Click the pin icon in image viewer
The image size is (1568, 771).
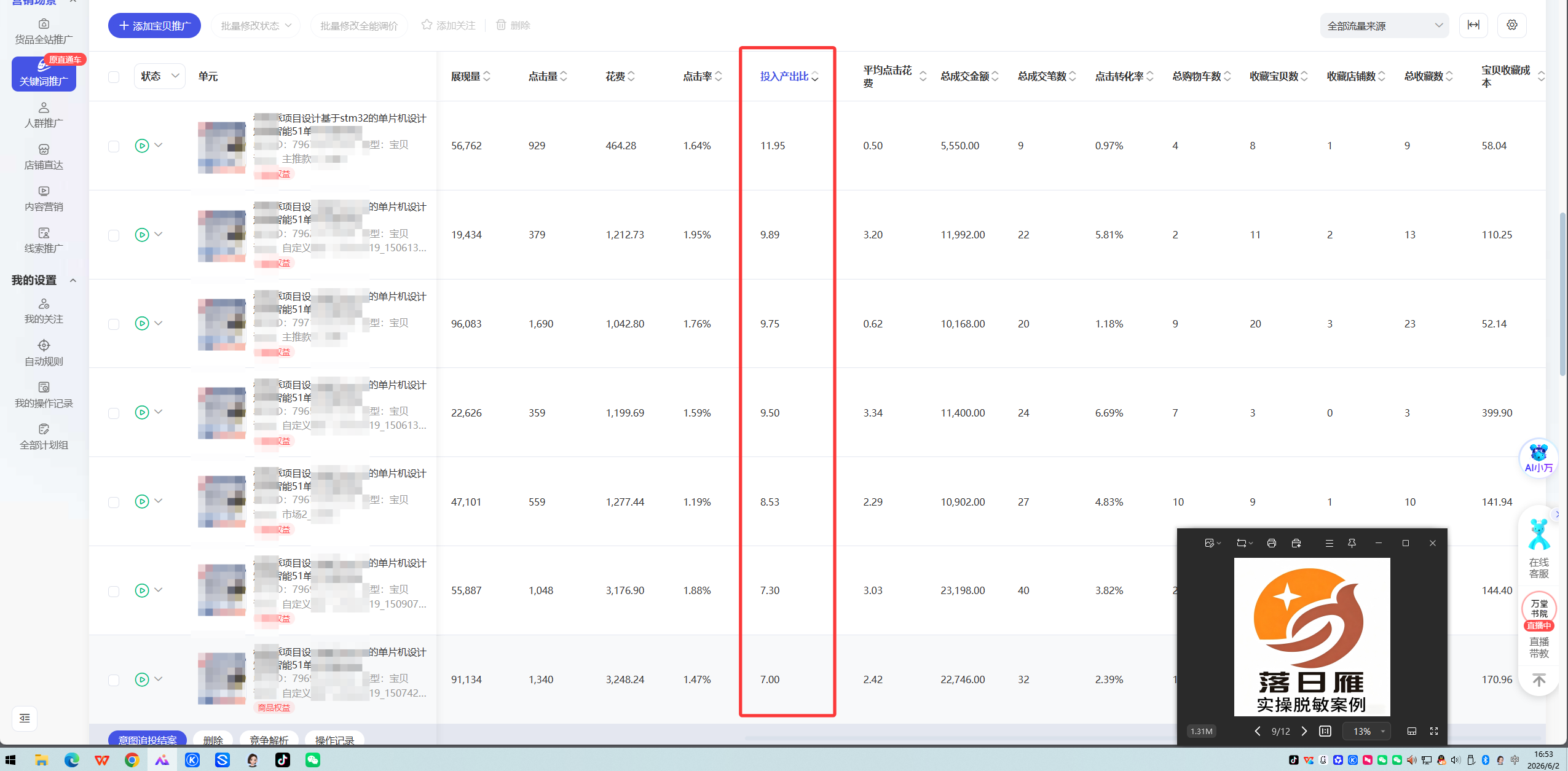pyautogui.click(x=1352, y=543)
